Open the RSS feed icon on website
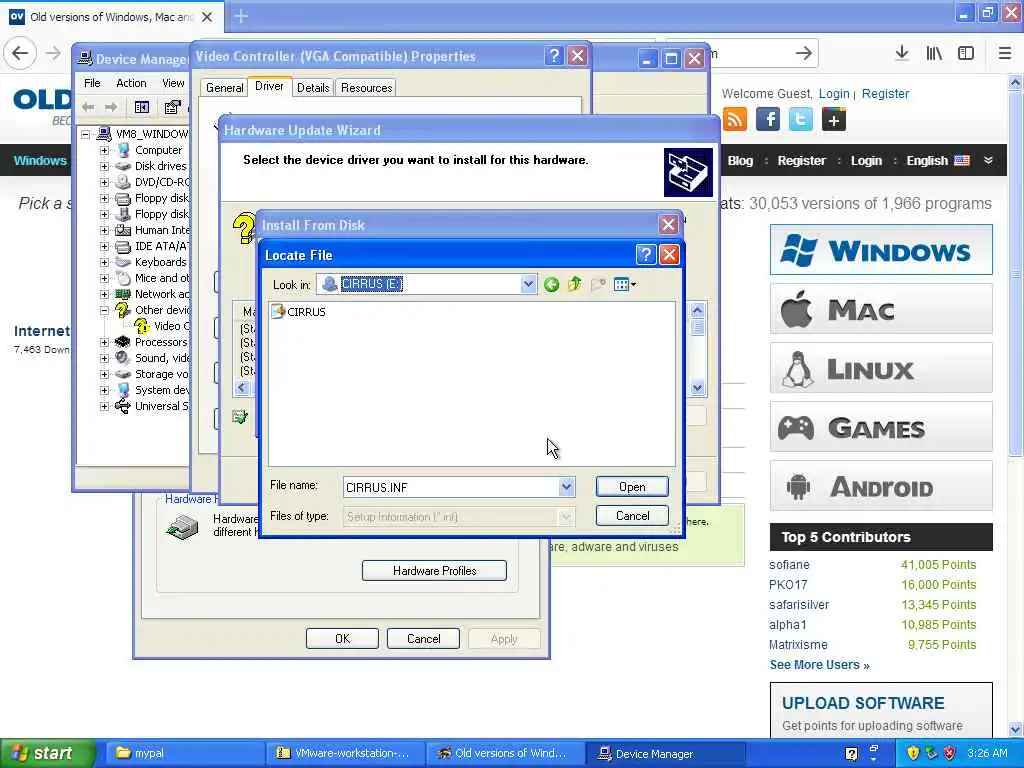Viewport: 1024px width, 768px height. (735, 120)
